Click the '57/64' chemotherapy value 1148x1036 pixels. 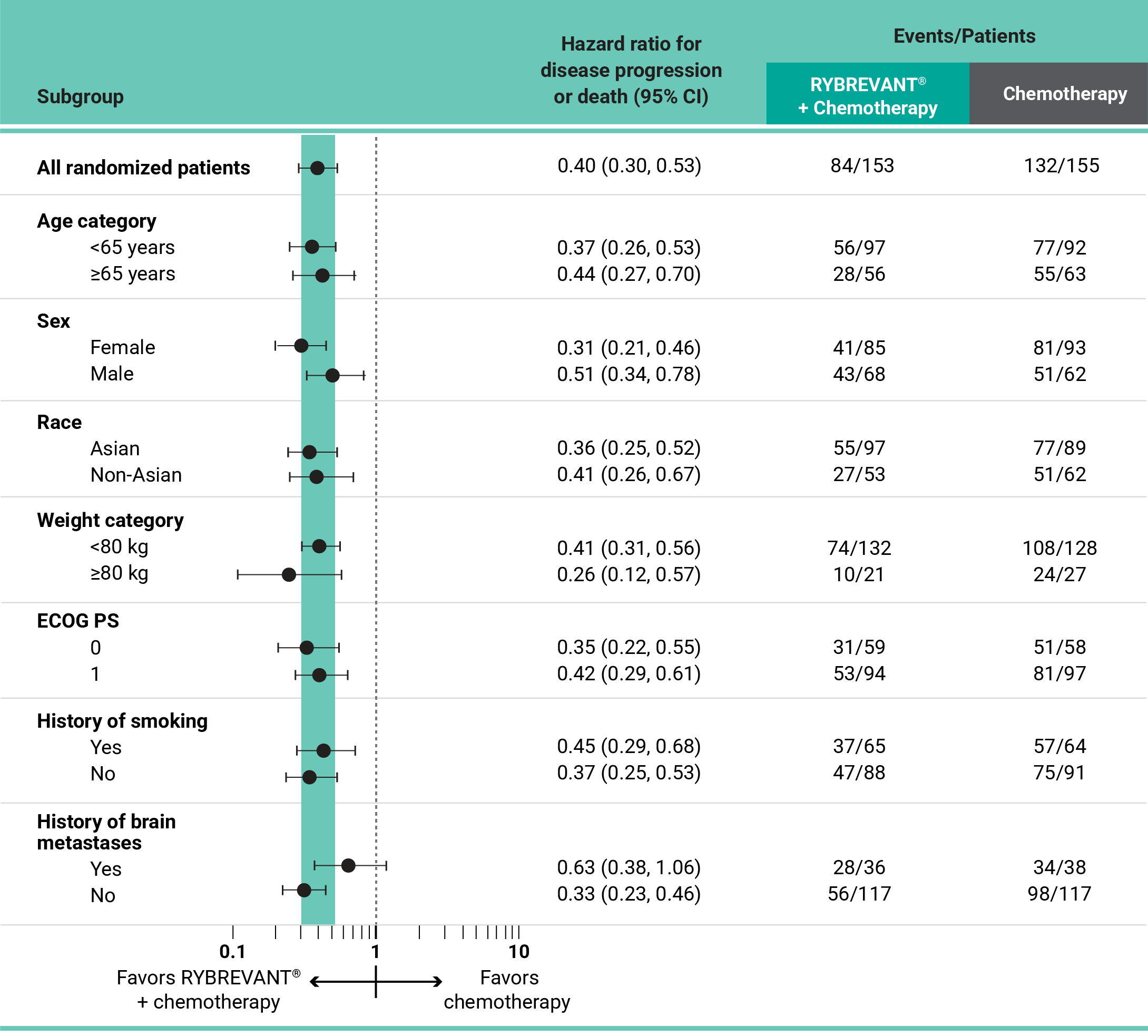(1060, 746)
